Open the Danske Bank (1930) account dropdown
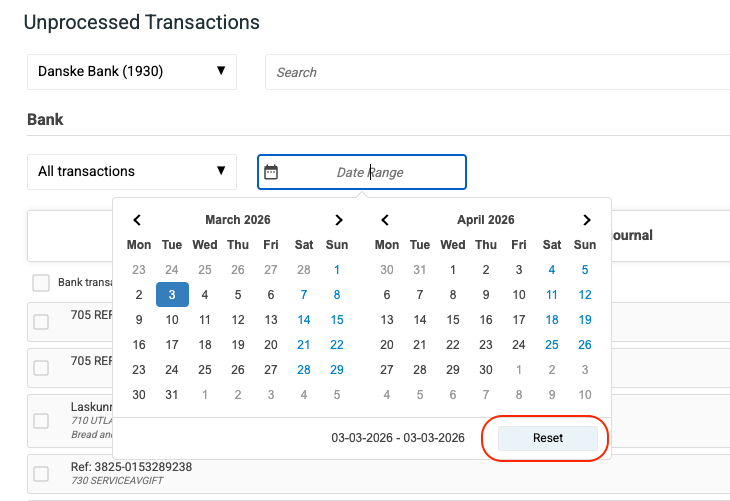Image resolution: width=730 pixels, height=501 pixels. coord(131,72)
